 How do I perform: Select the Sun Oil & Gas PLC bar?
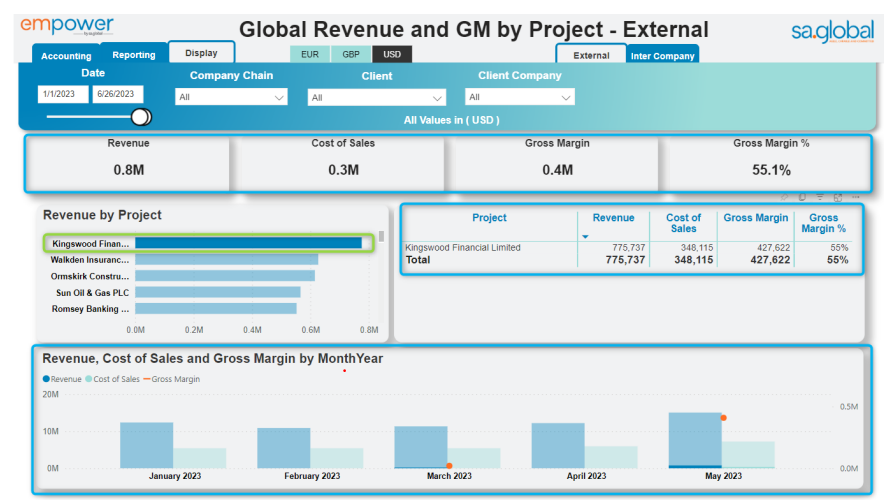pos(218,292)
